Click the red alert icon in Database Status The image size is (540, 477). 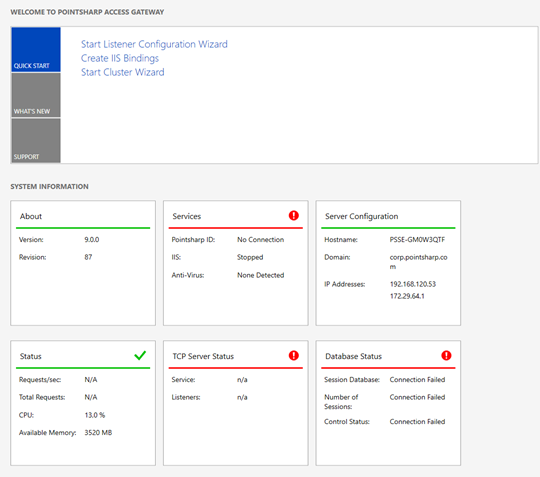(x=446, y=355)
